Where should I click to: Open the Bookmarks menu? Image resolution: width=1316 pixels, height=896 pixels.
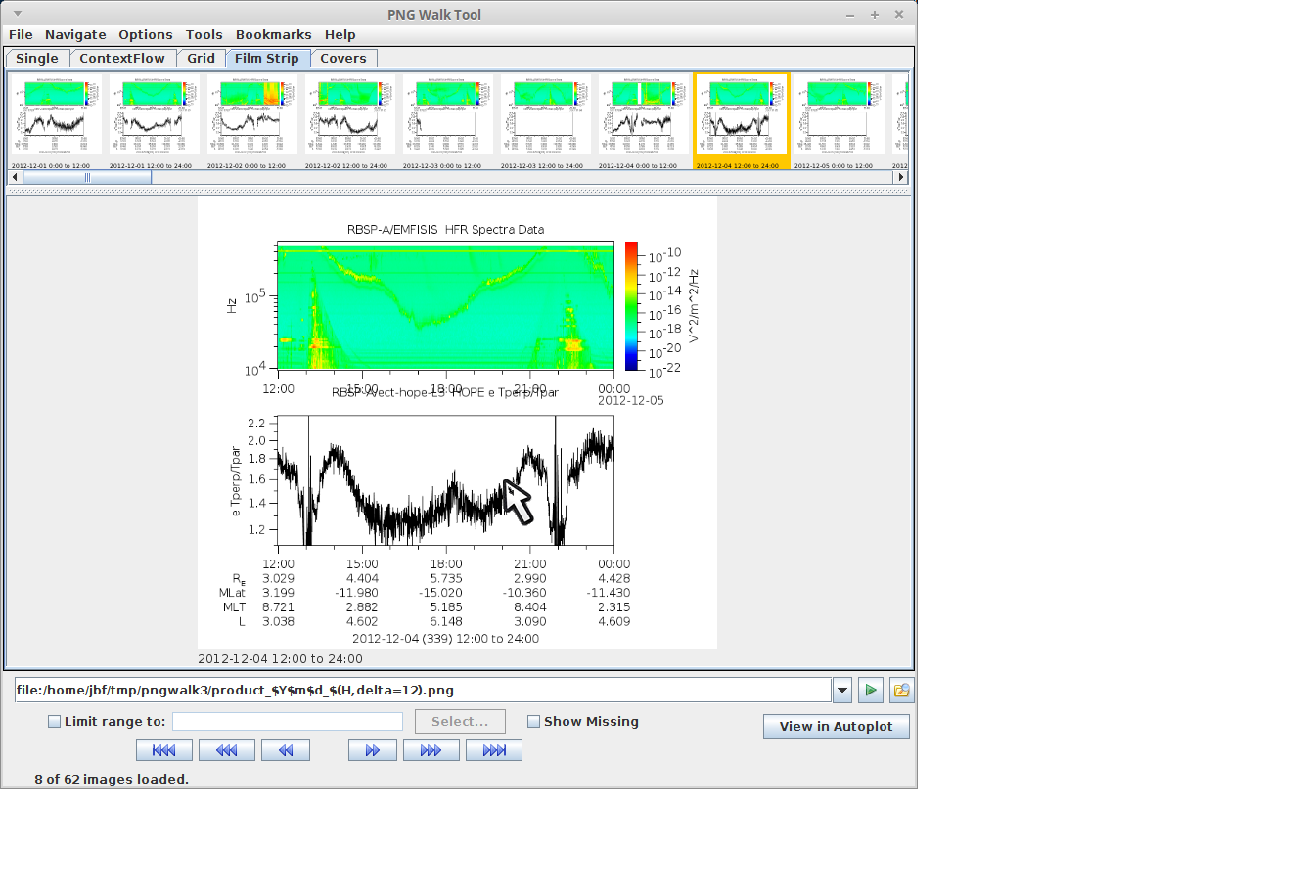pyautogui.click(x=273, y=34)
